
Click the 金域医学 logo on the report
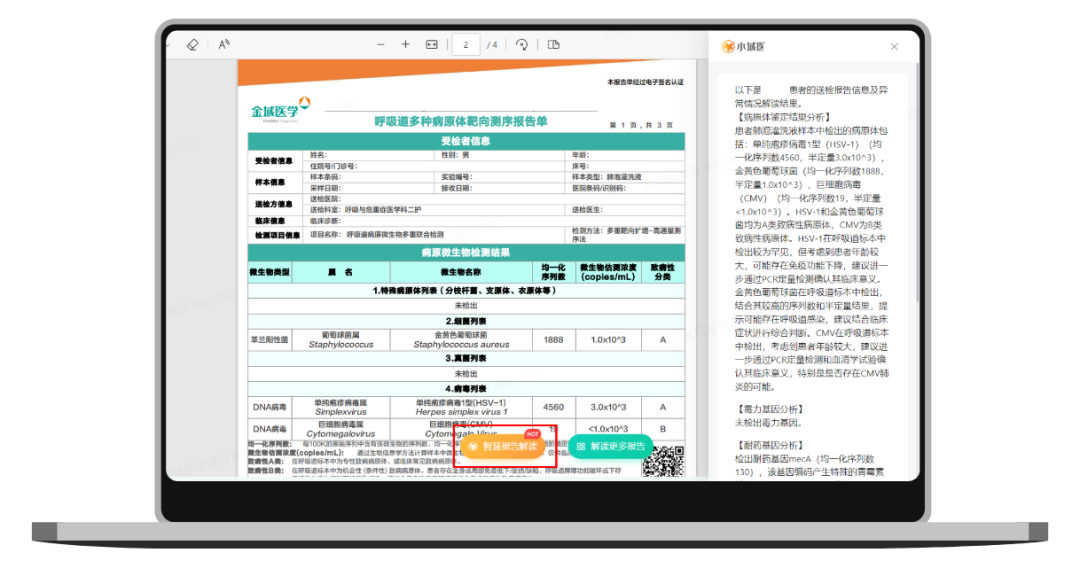click(x=280, y=110)
